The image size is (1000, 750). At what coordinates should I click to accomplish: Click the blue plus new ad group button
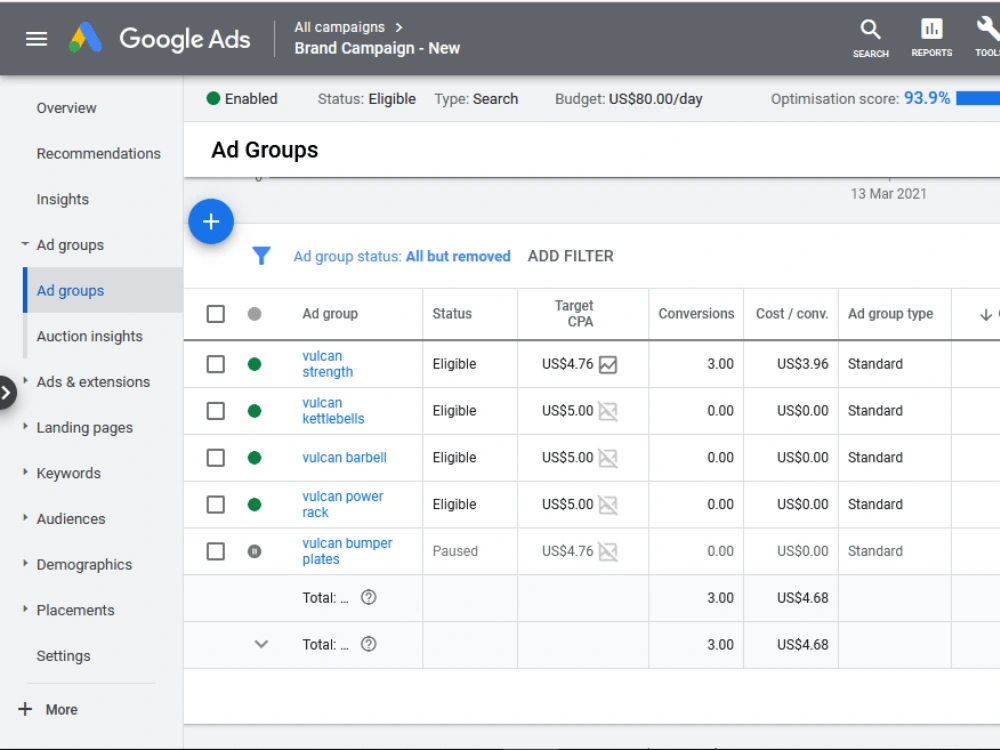point(211,221)
